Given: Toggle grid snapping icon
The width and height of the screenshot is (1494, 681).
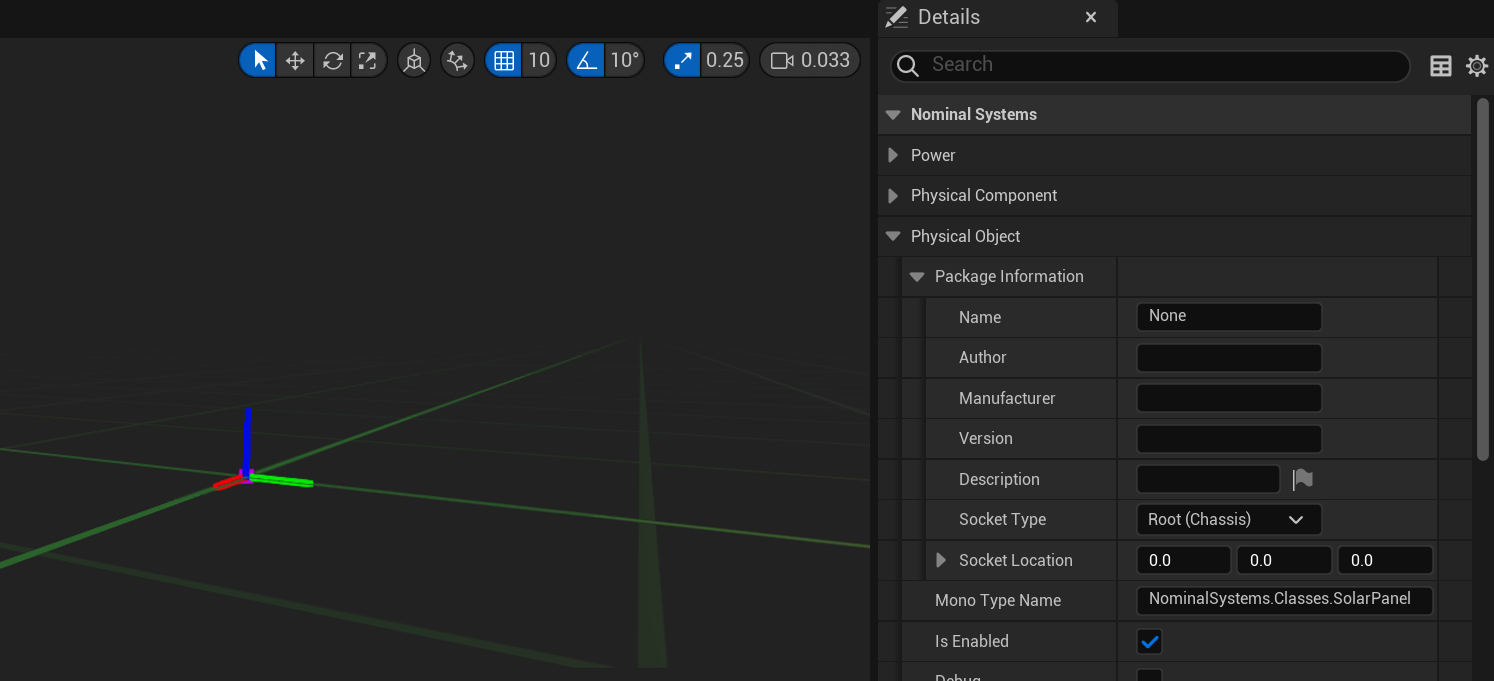Looking at the screenshot, I should [x=504, y=60].
